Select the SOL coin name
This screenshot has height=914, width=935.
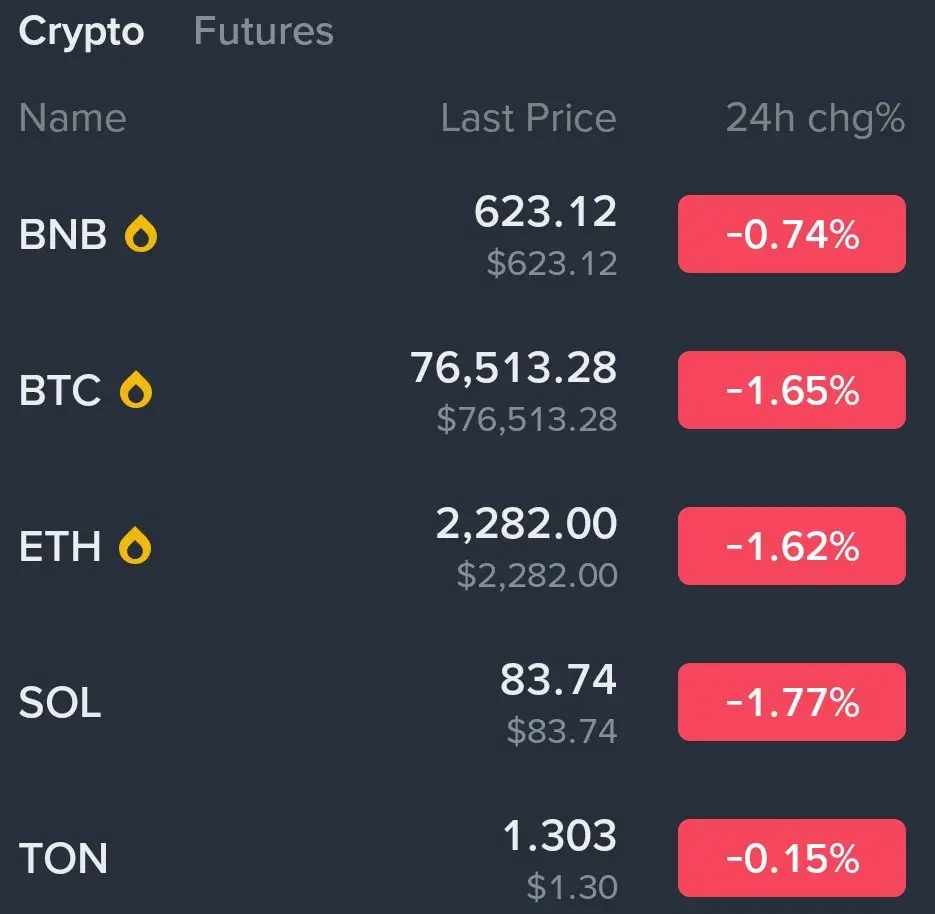pos(60,703)
